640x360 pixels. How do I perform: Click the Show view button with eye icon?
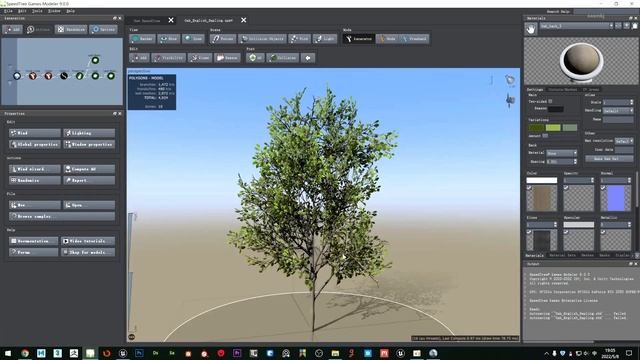[x=169, y=39]
